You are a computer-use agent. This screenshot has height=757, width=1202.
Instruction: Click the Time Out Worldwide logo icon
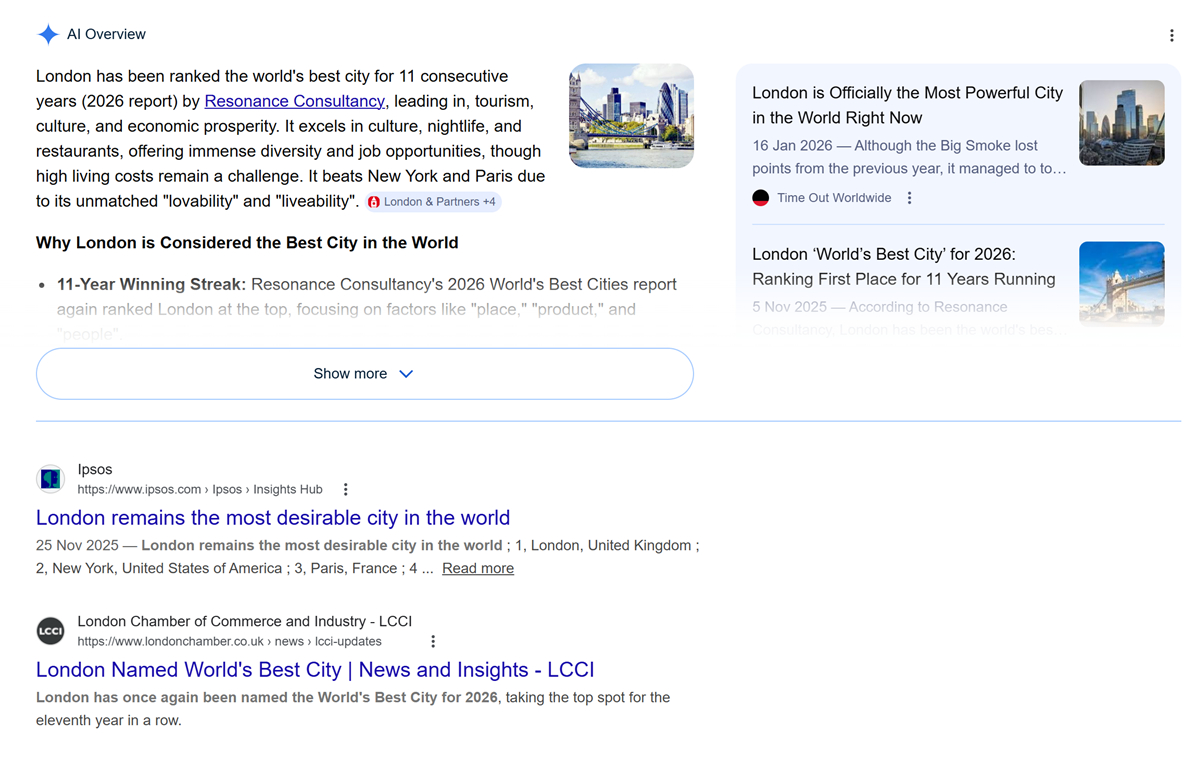point(760,198)
